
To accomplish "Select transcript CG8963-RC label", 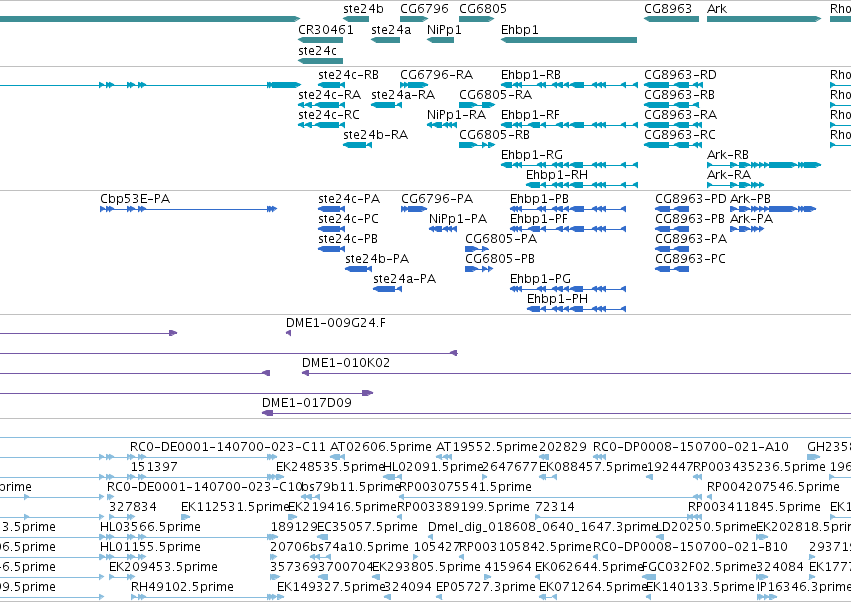I will (x=680, y=135).
